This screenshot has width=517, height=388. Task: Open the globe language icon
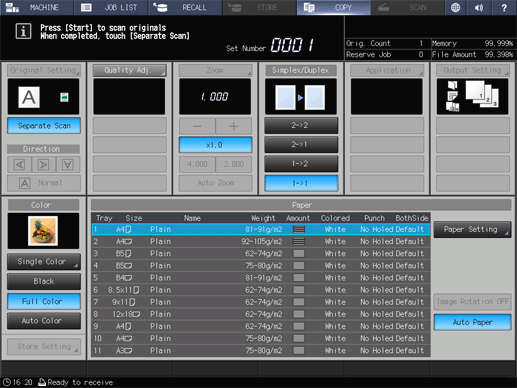[x=455, y=7]
